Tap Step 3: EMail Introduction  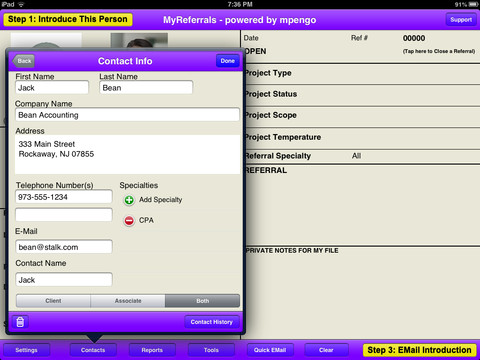[x=419, y=350]
